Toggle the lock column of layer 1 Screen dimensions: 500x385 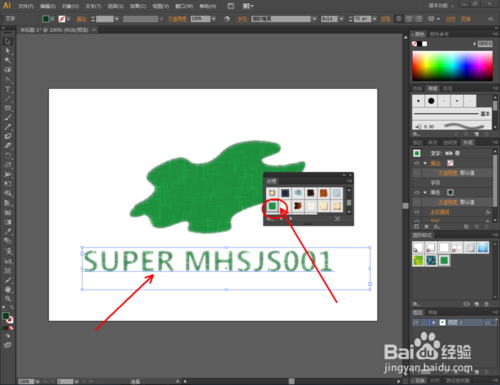(x=424, y=322)
